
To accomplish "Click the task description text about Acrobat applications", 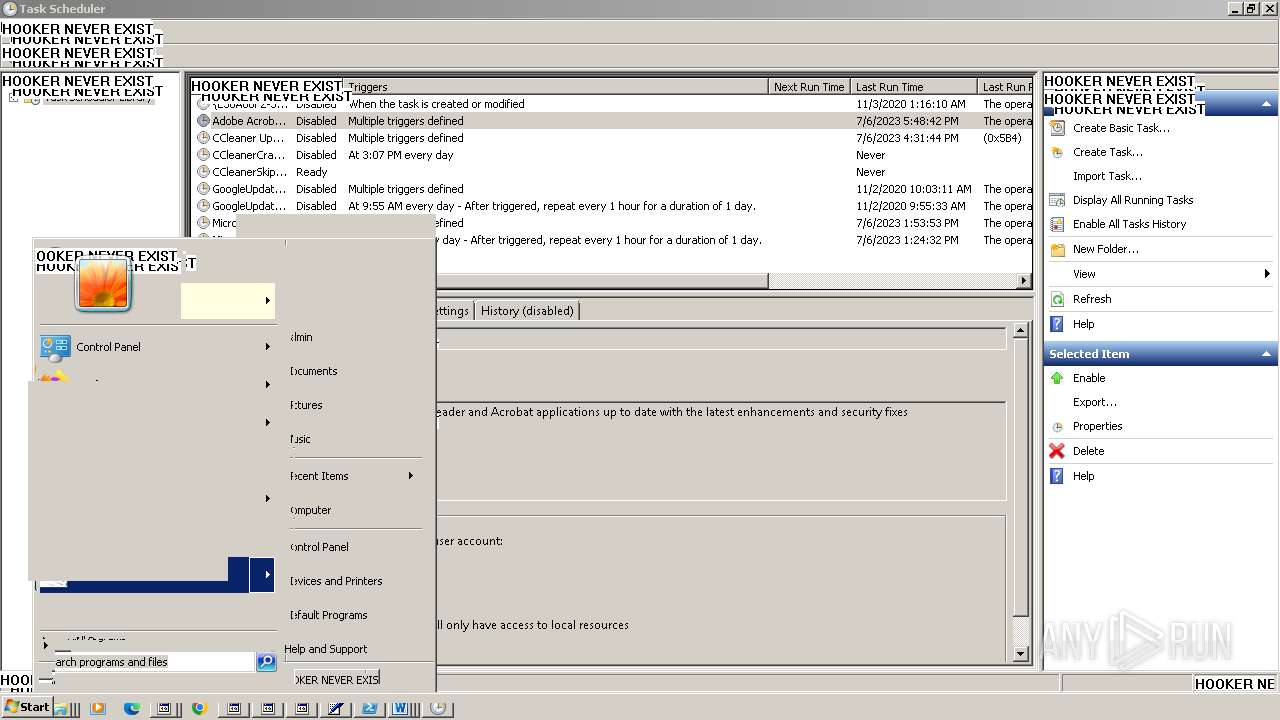I will coord(672,412).
